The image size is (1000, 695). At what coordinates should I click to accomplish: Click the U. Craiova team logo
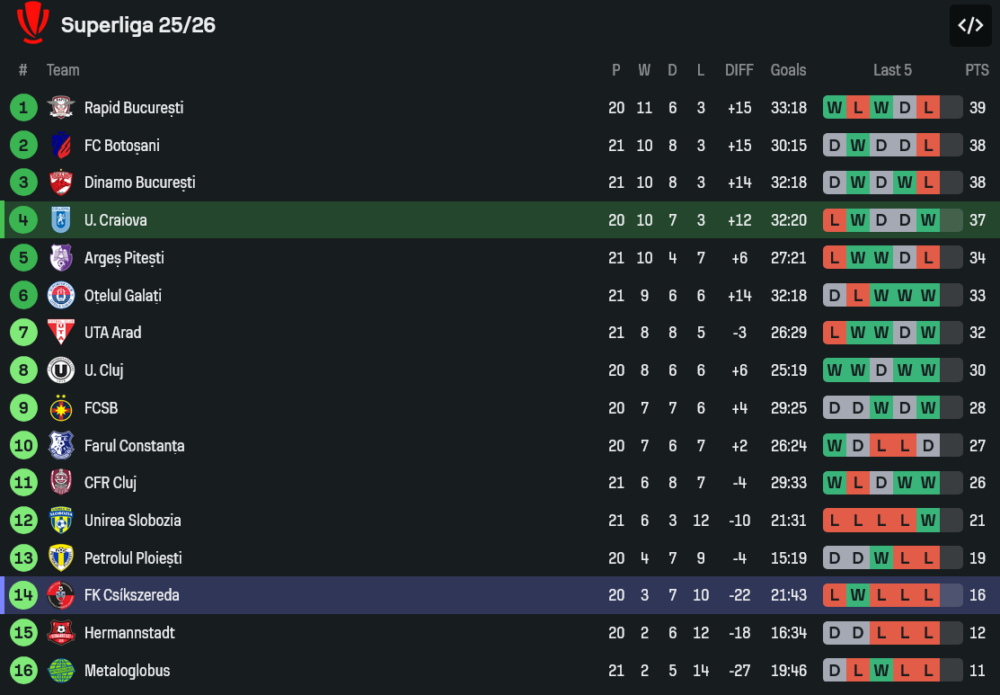click(x=61, y=220)
